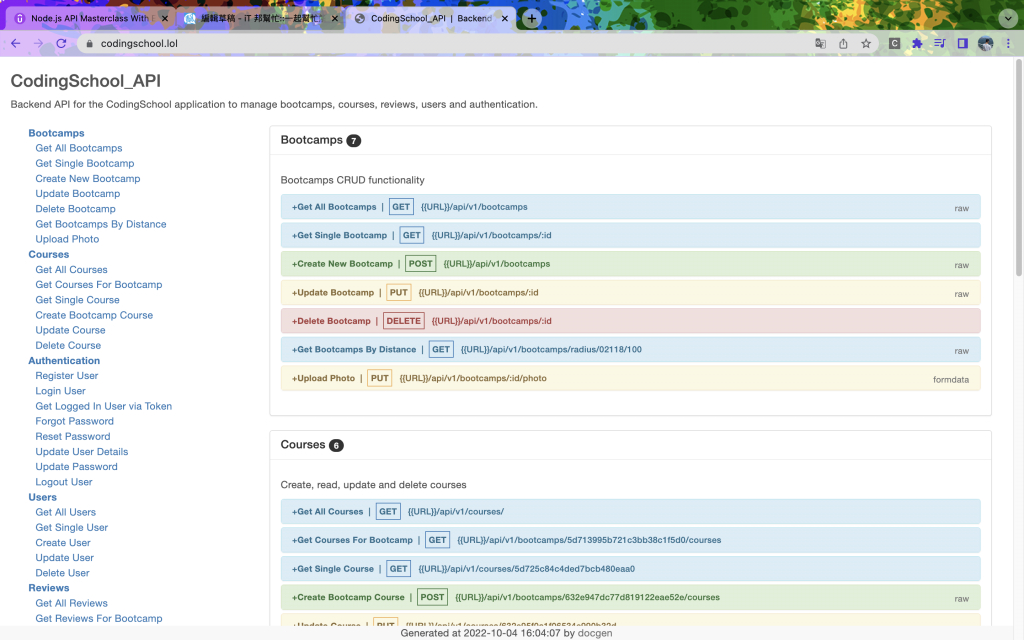Close the Node.js API Masterclass tab
The height and width of the screenshot is (640, 1024).
point(165,18)
